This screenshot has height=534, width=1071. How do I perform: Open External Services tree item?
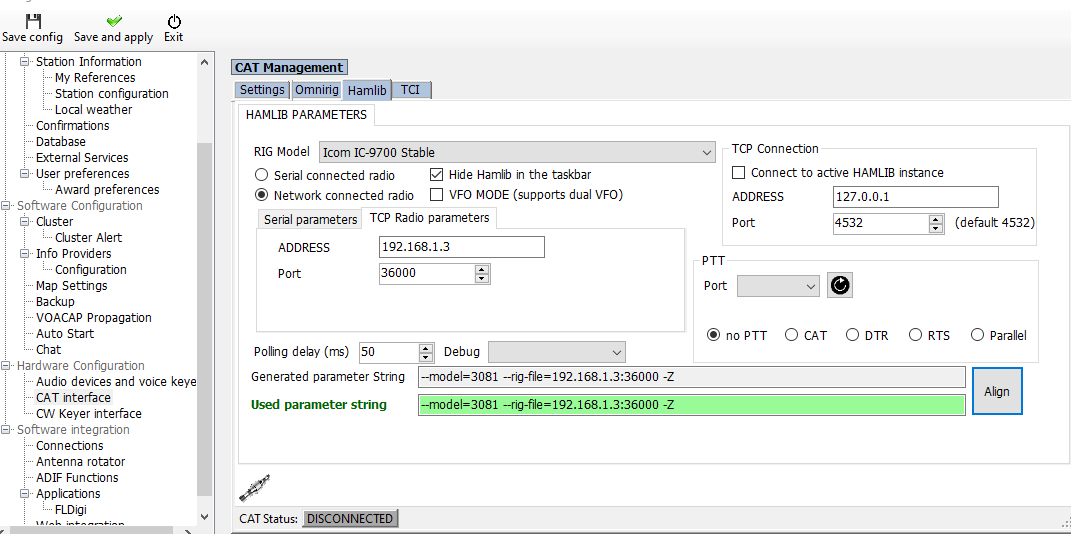pos(82,158)
